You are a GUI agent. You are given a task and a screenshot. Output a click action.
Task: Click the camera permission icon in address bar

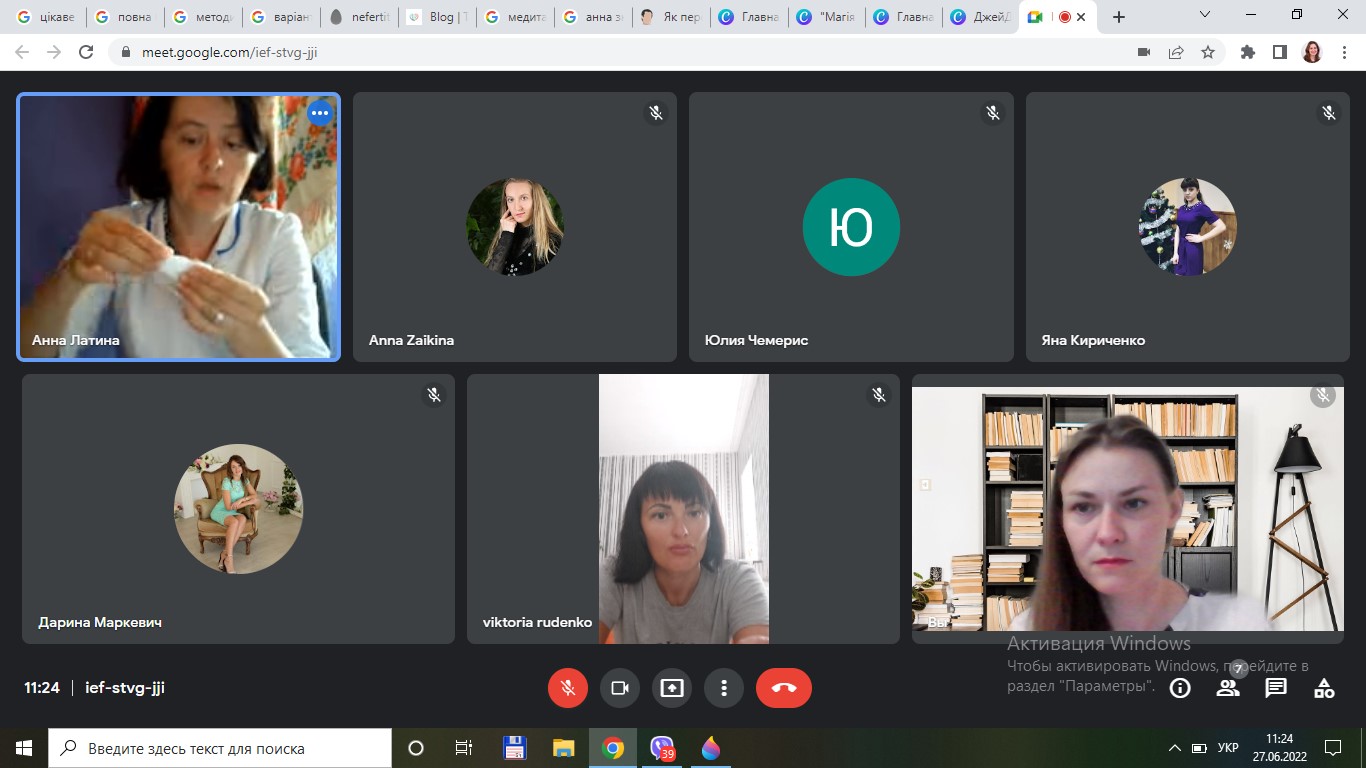point(1144,52)
